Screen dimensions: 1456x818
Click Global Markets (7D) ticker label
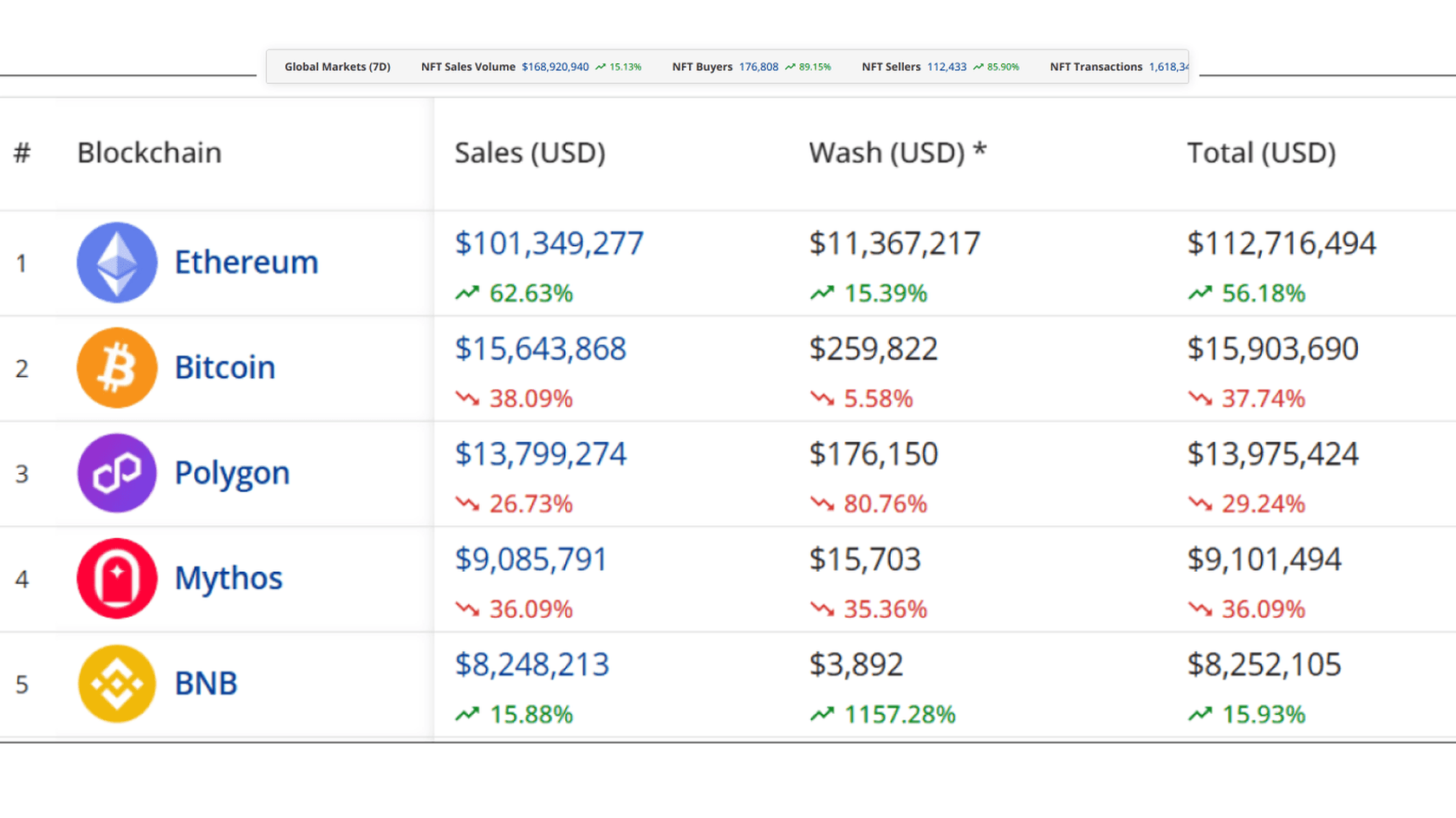click(x=337, y=67)
